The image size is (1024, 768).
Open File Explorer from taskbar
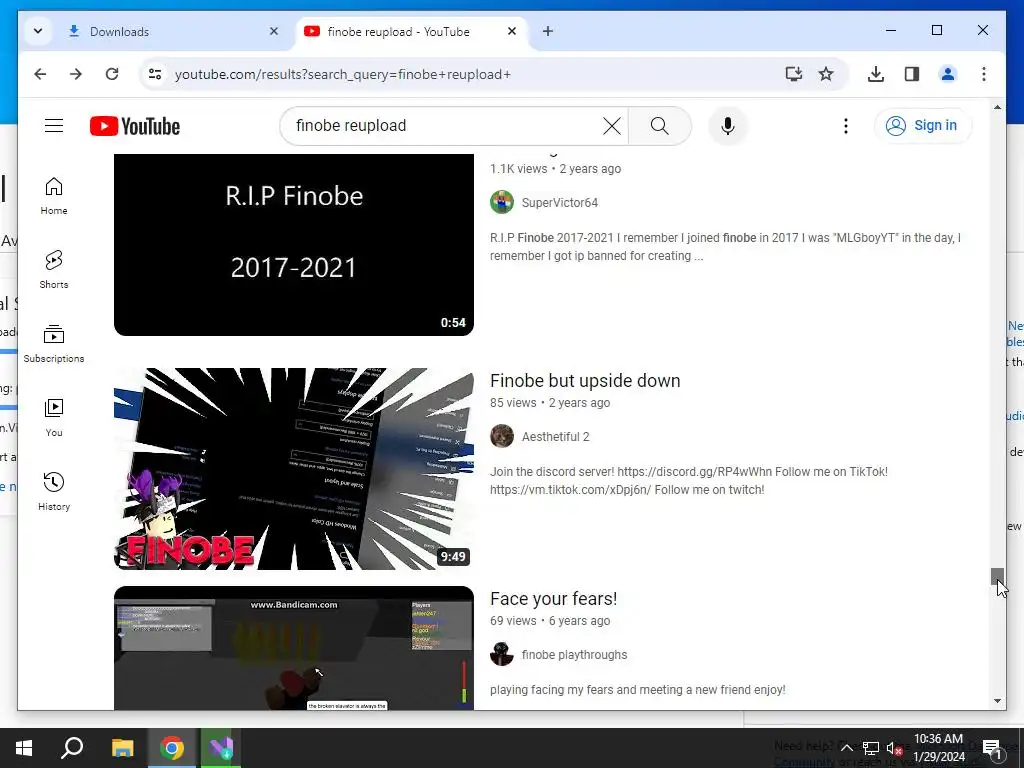pos(122,748)
